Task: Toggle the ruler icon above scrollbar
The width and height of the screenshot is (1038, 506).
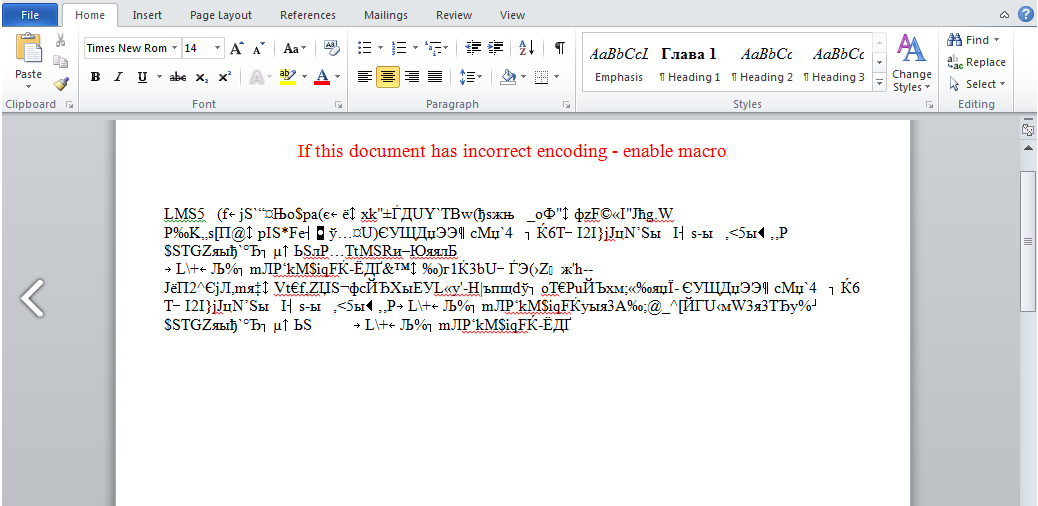Action: coord(1027,130)
